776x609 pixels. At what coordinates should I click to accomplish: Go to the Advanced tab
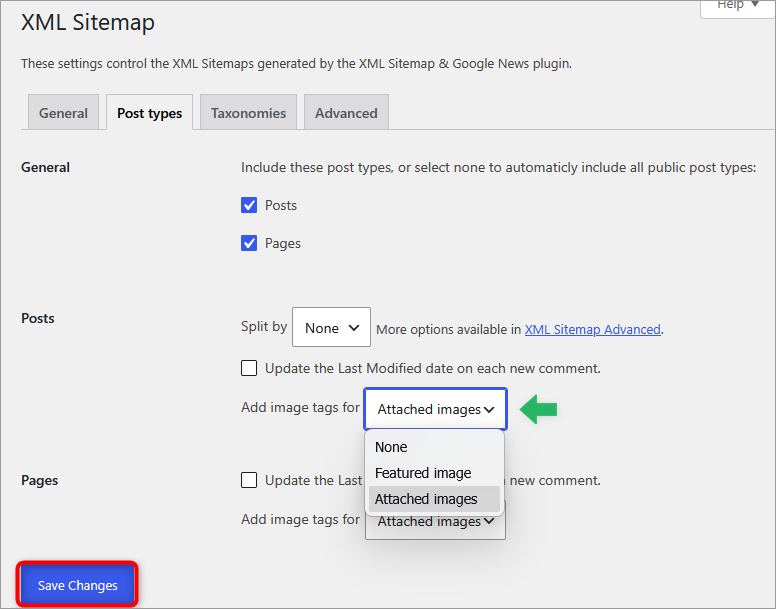click(346, 112)
